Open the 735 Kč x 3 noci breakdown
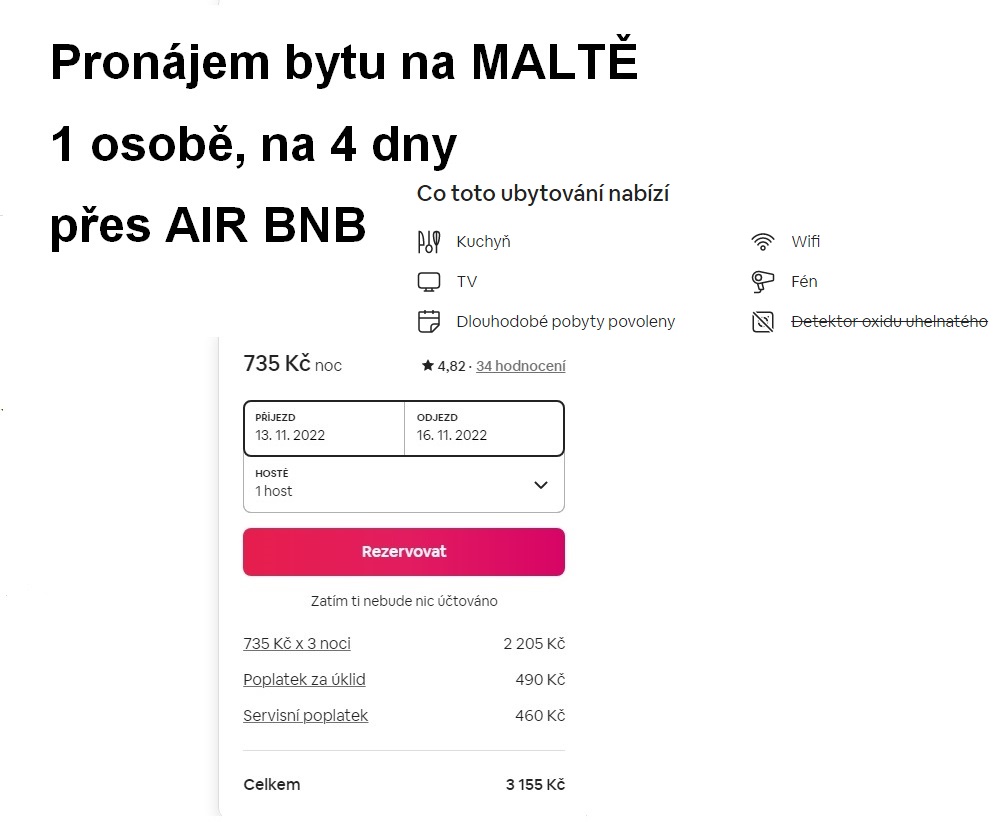Viewport: 998px width, 822px height. (297, 644)
